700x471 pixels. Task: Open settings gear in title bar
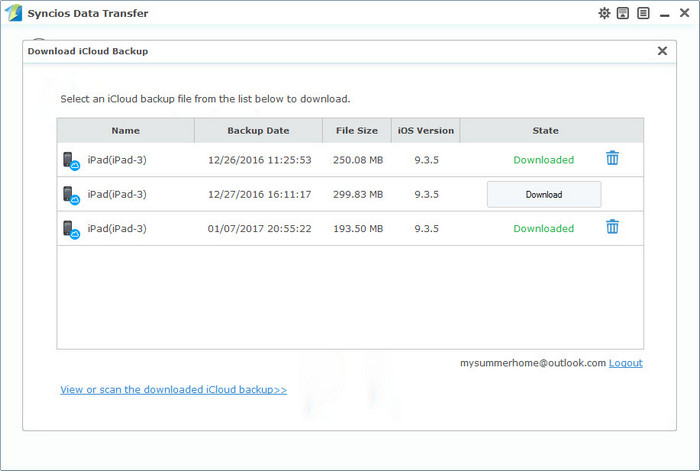tap(604, 13)
